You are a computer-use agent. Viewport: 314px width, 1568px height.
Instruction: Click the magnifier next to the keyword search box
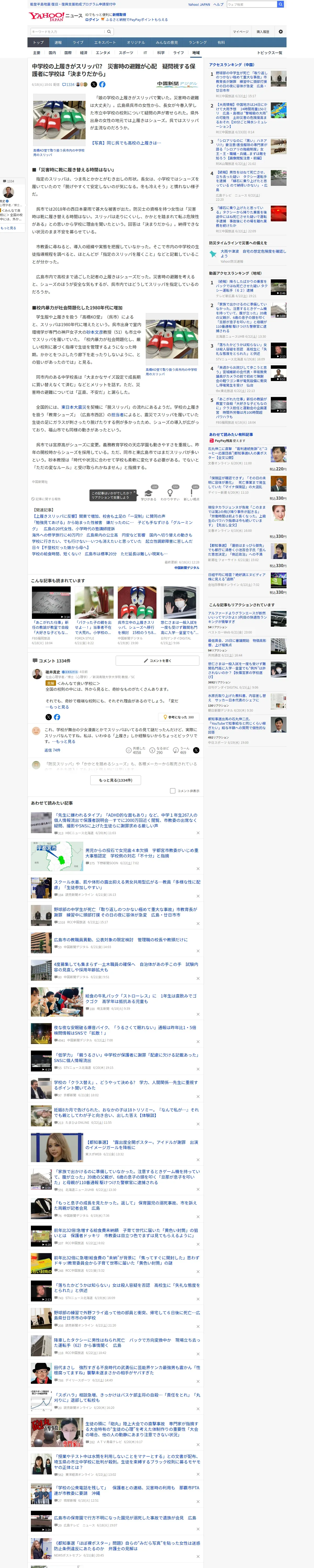click(109, 32)
